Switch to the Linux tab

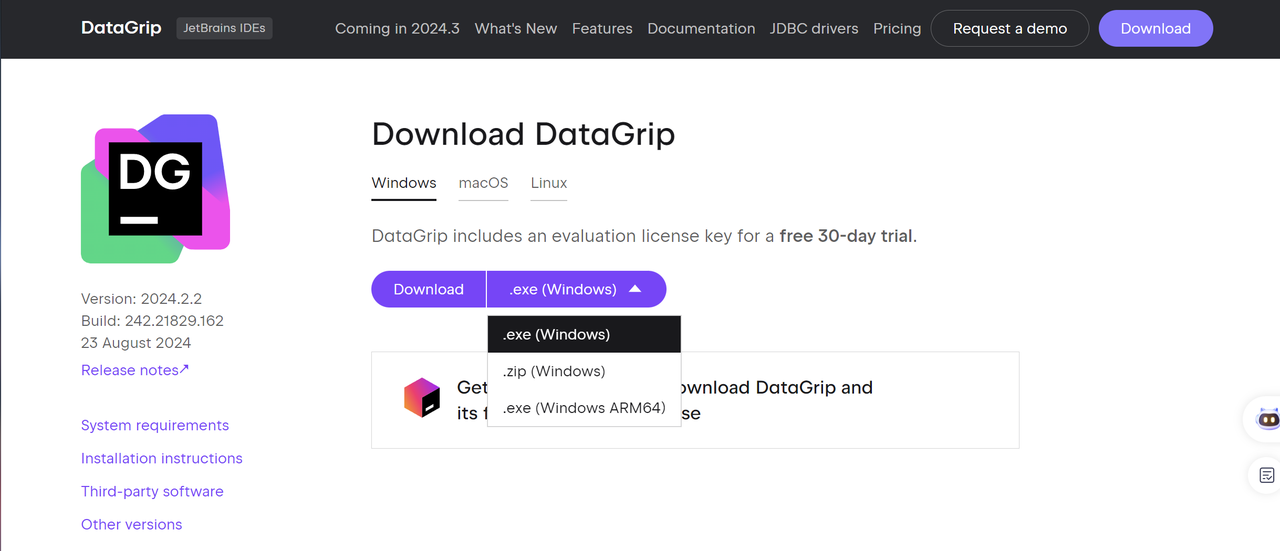point(549,183)
